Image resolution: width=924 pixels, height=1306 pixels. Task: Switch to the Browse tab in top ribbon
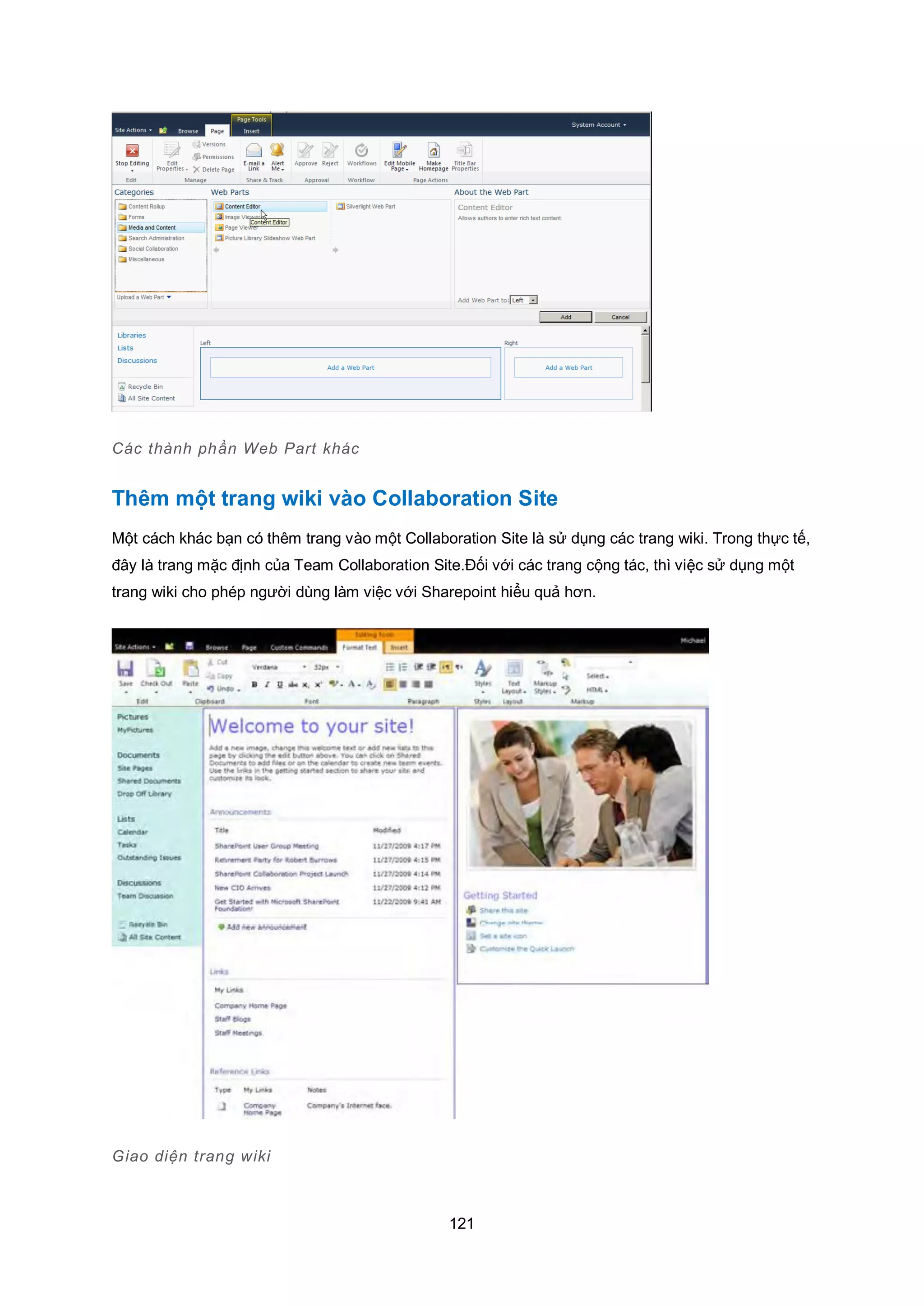(x=188, y=131)
